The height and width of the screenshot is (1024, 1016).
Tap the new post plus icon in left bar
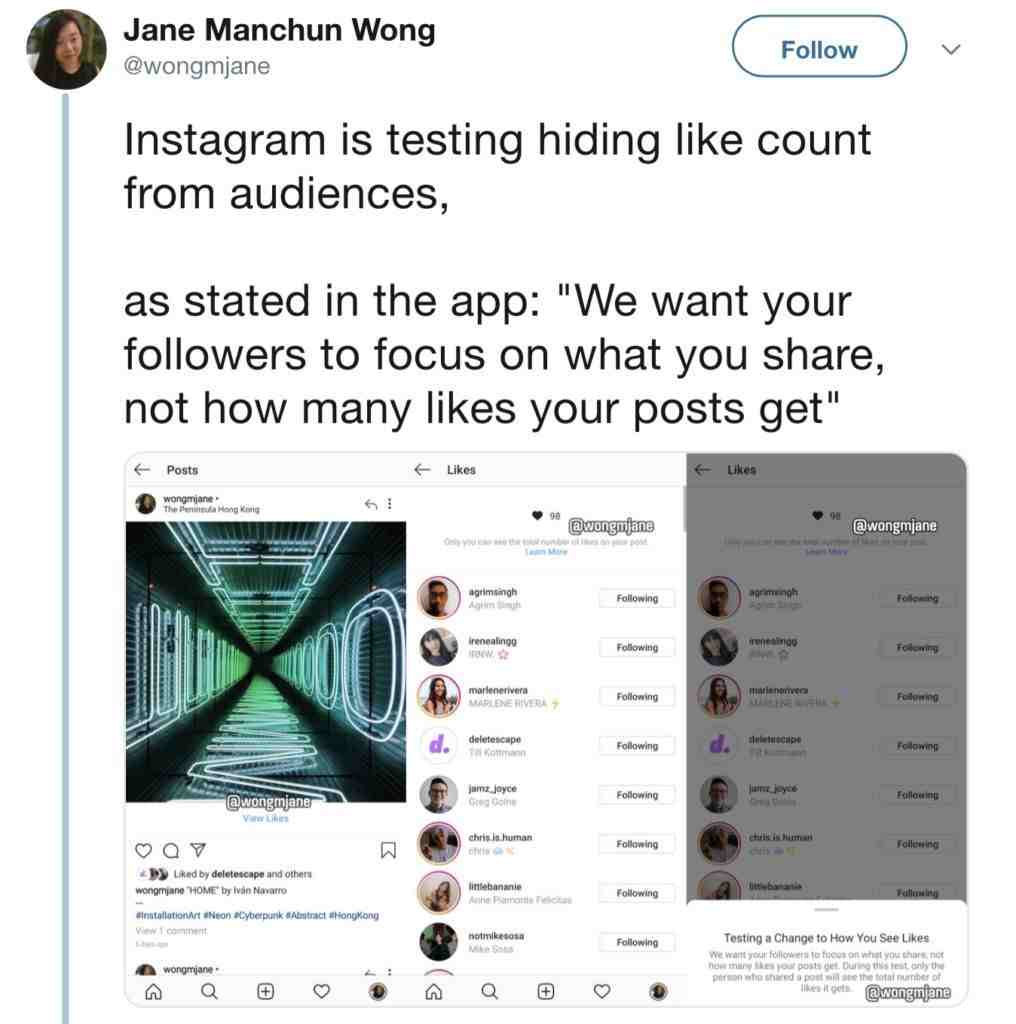click(x=265, y=991)
